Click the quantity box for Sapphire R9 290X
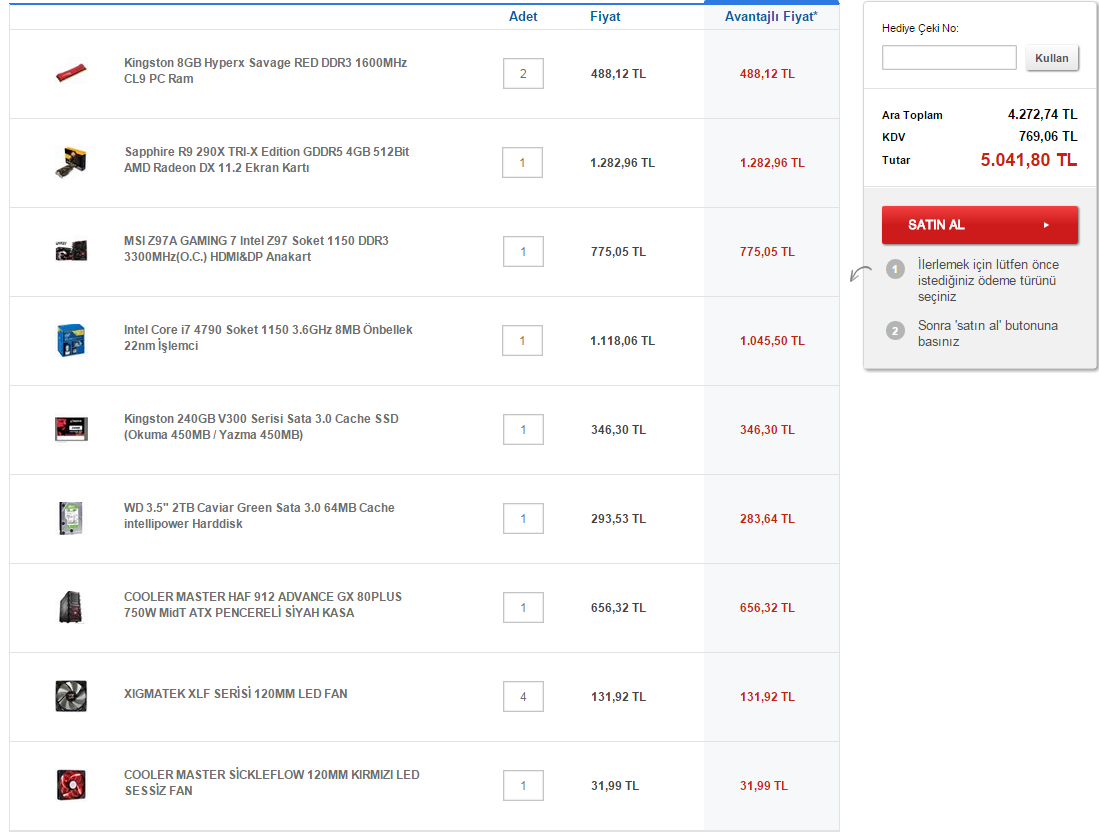1099x832 pixels. (x=523, y=163)
